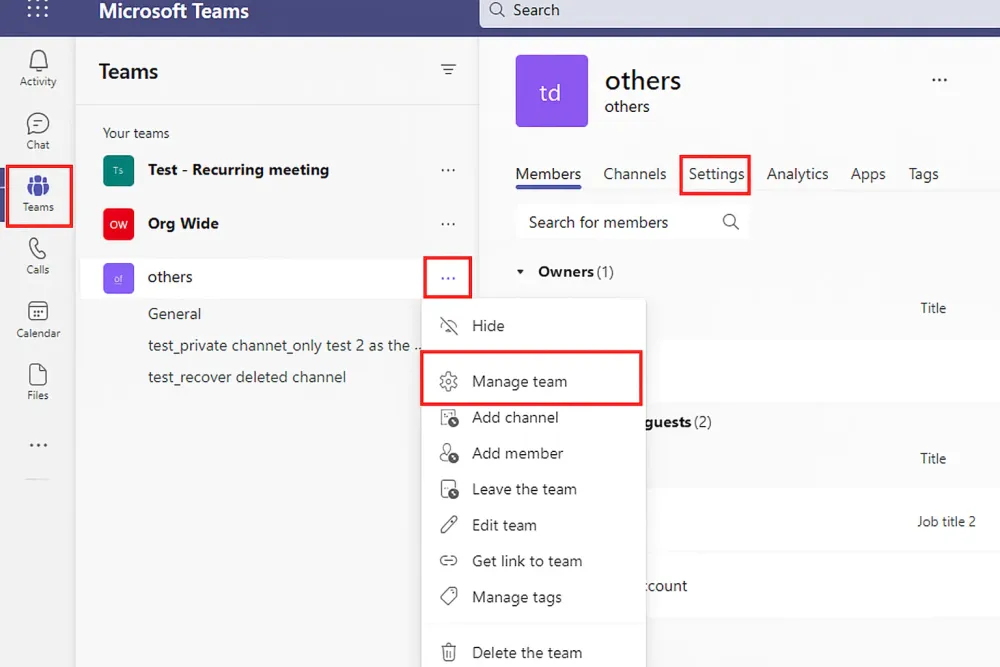Open more options for Org Wide team
This screenshot has height=667, width=1000.
(x=447, y=224)
